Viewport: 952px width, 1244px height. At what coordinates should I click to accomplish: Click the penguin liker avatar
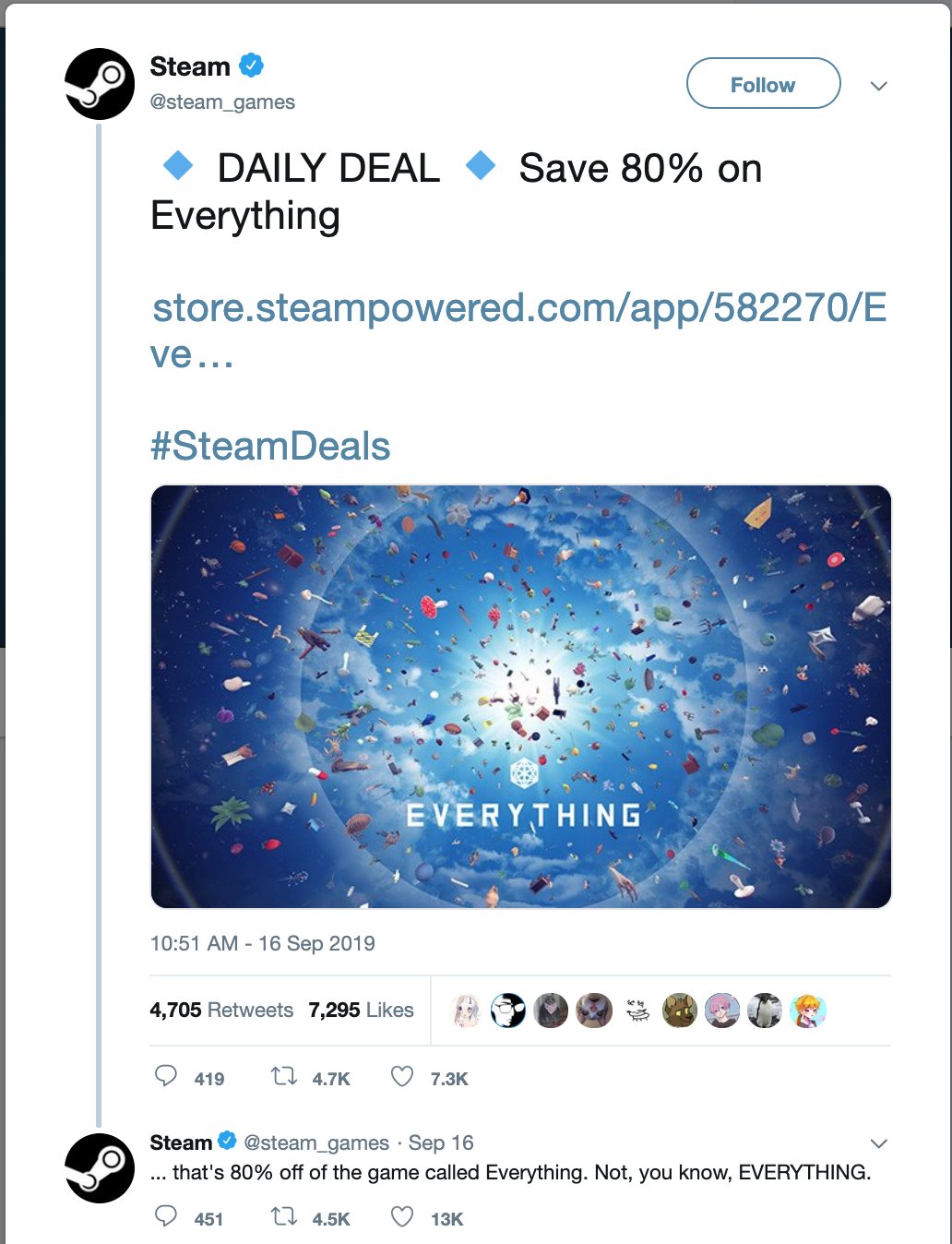coord(764,1011)
